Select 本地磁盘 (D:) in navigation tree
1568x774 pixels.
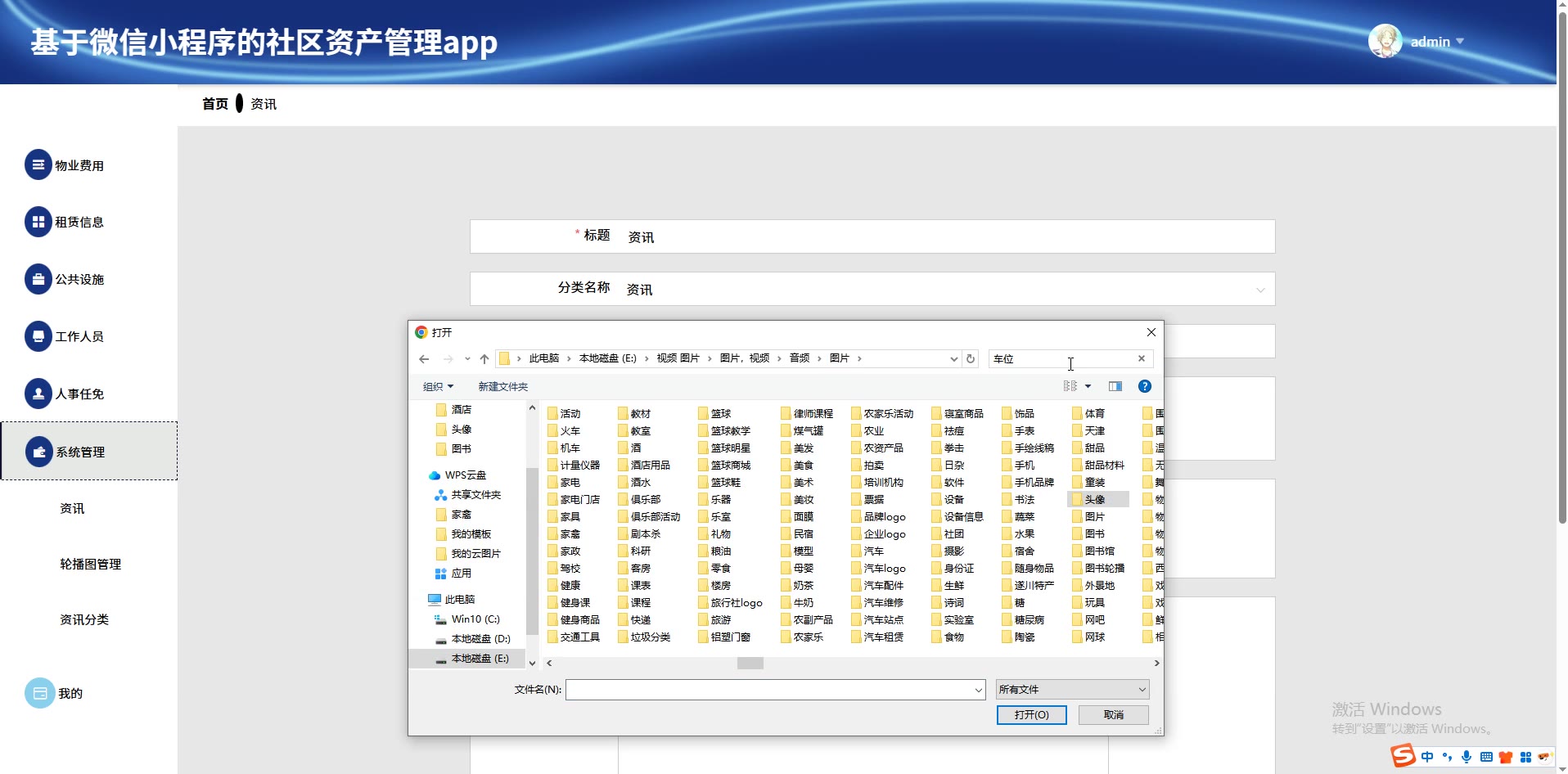480,639
